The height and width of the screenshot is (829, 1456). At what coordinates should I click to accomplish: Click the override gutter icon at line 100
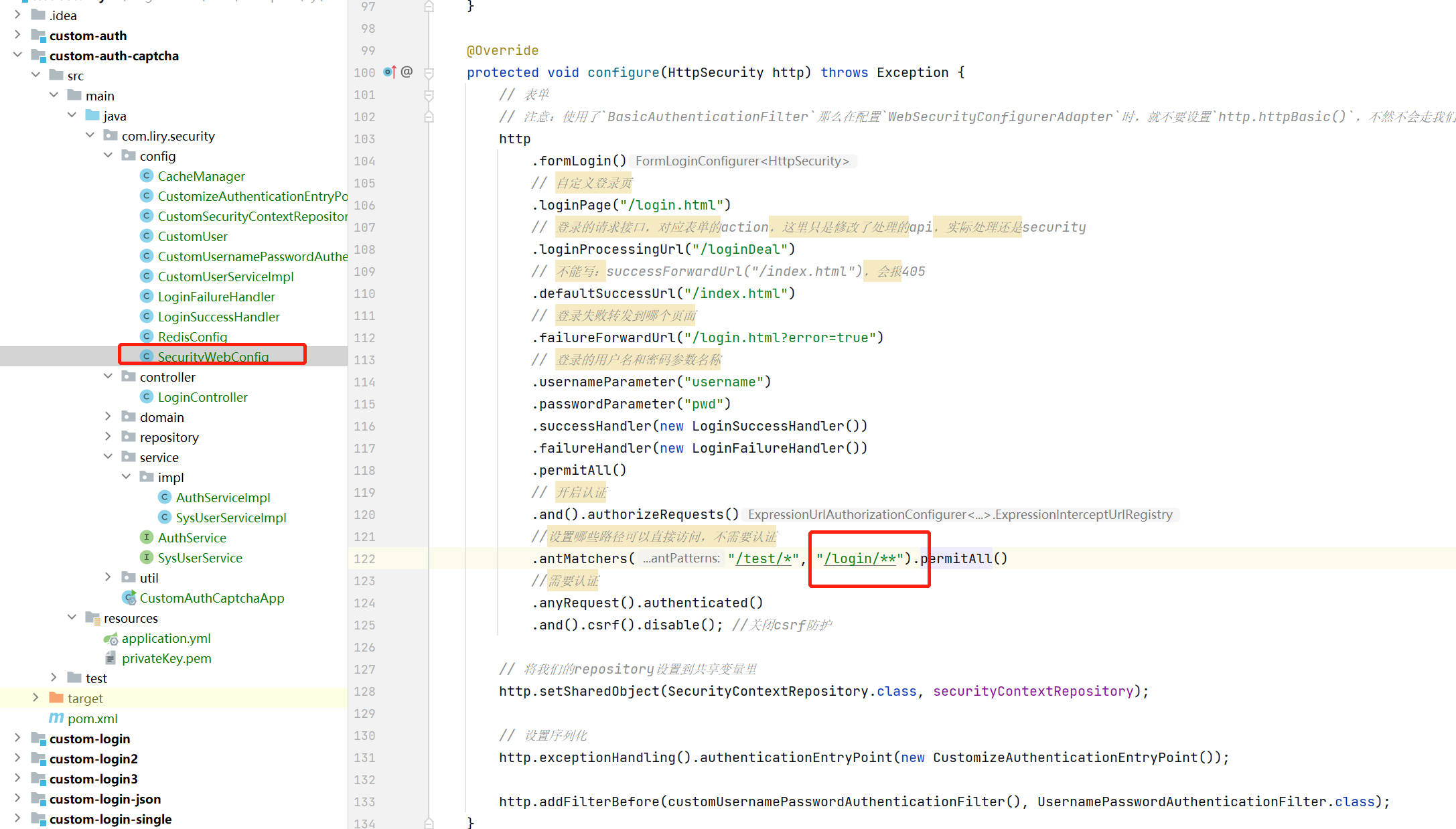[389, 72]
